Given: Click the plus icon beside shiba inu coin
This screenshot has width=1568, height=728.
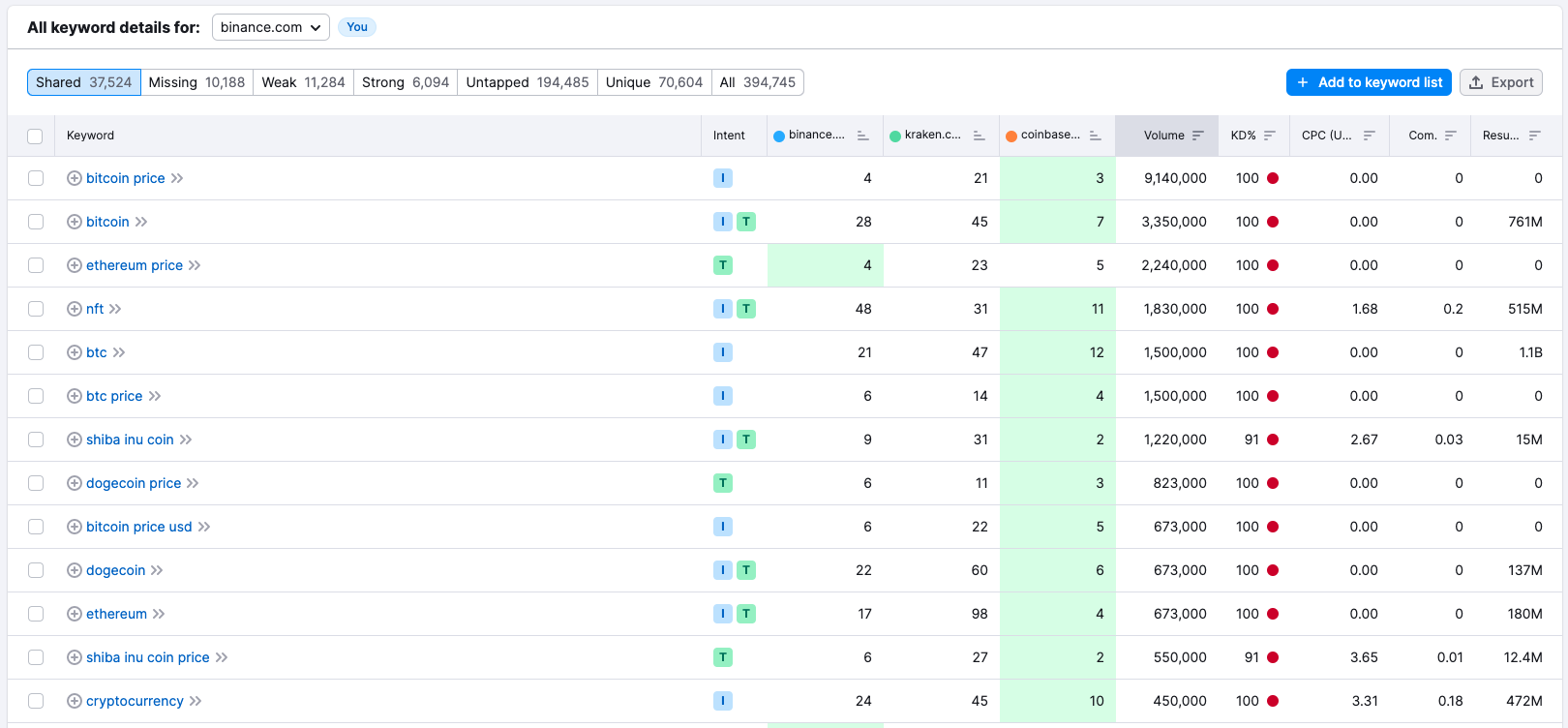Looking at the screenshot, I should click(75, 440).
